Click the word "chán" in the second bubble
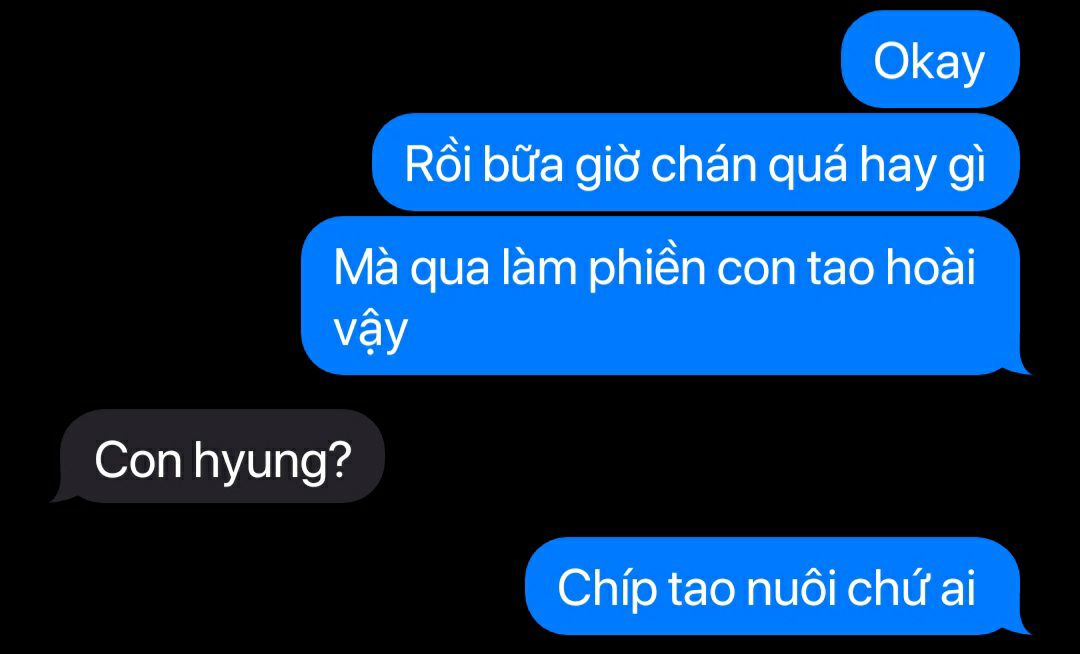The width and height of the screenshot is (1080, 654). point(704,164)
